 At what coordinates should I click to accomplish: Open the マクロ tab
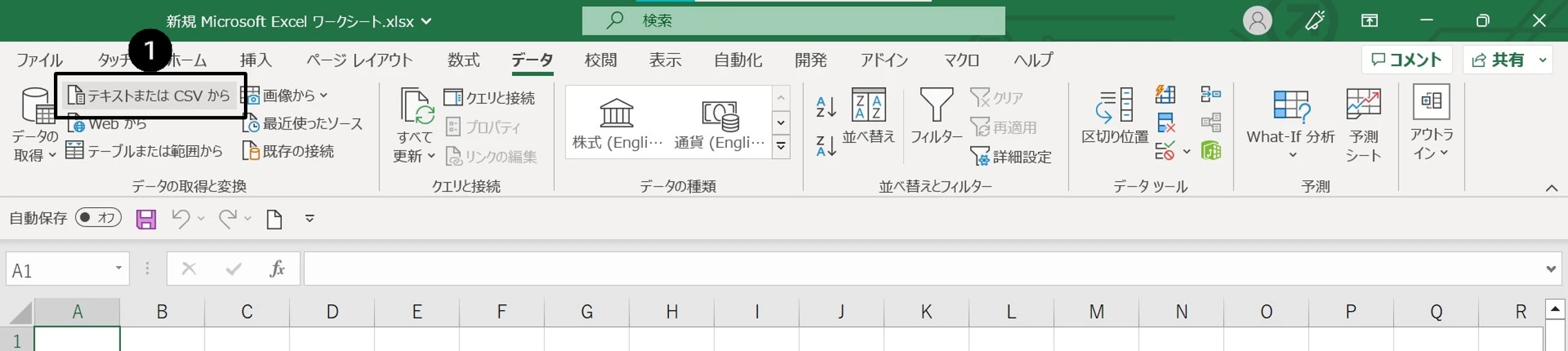click(961, 60)
